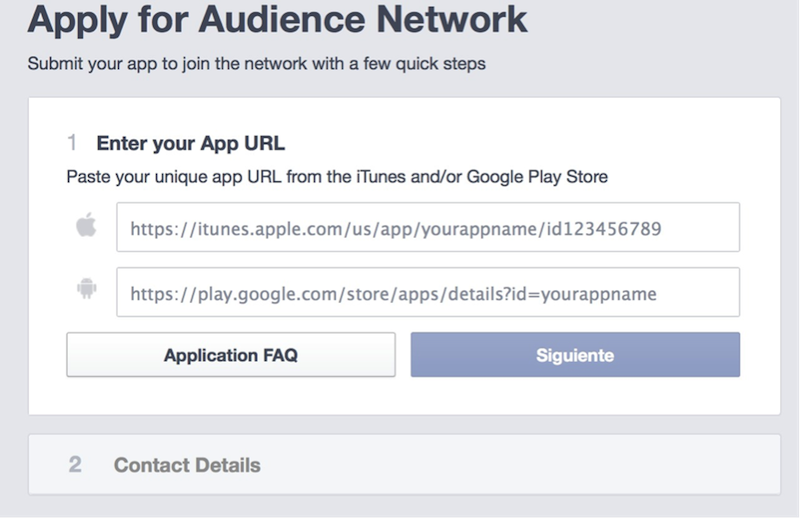The height and width of the screenshot is (518, 800).
Task: Expand the Contact Details section
Action: (403, 464)
